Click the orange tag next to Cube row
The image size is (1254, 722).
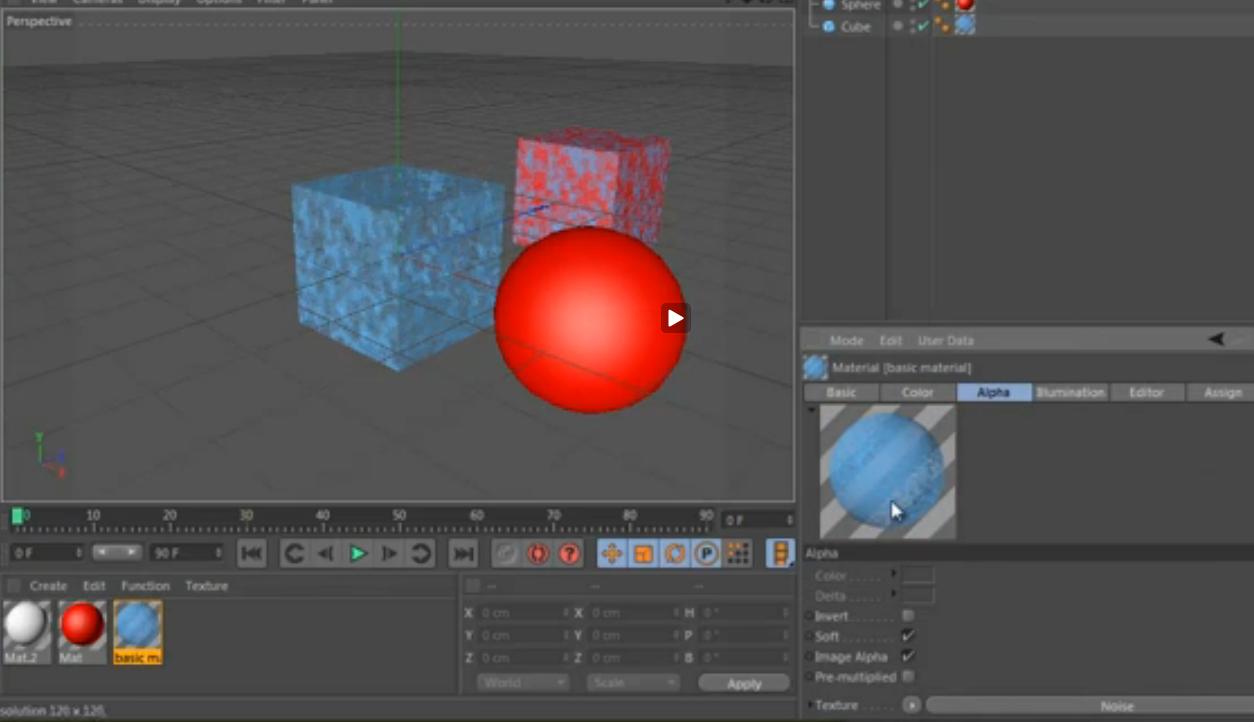point(943,26)
